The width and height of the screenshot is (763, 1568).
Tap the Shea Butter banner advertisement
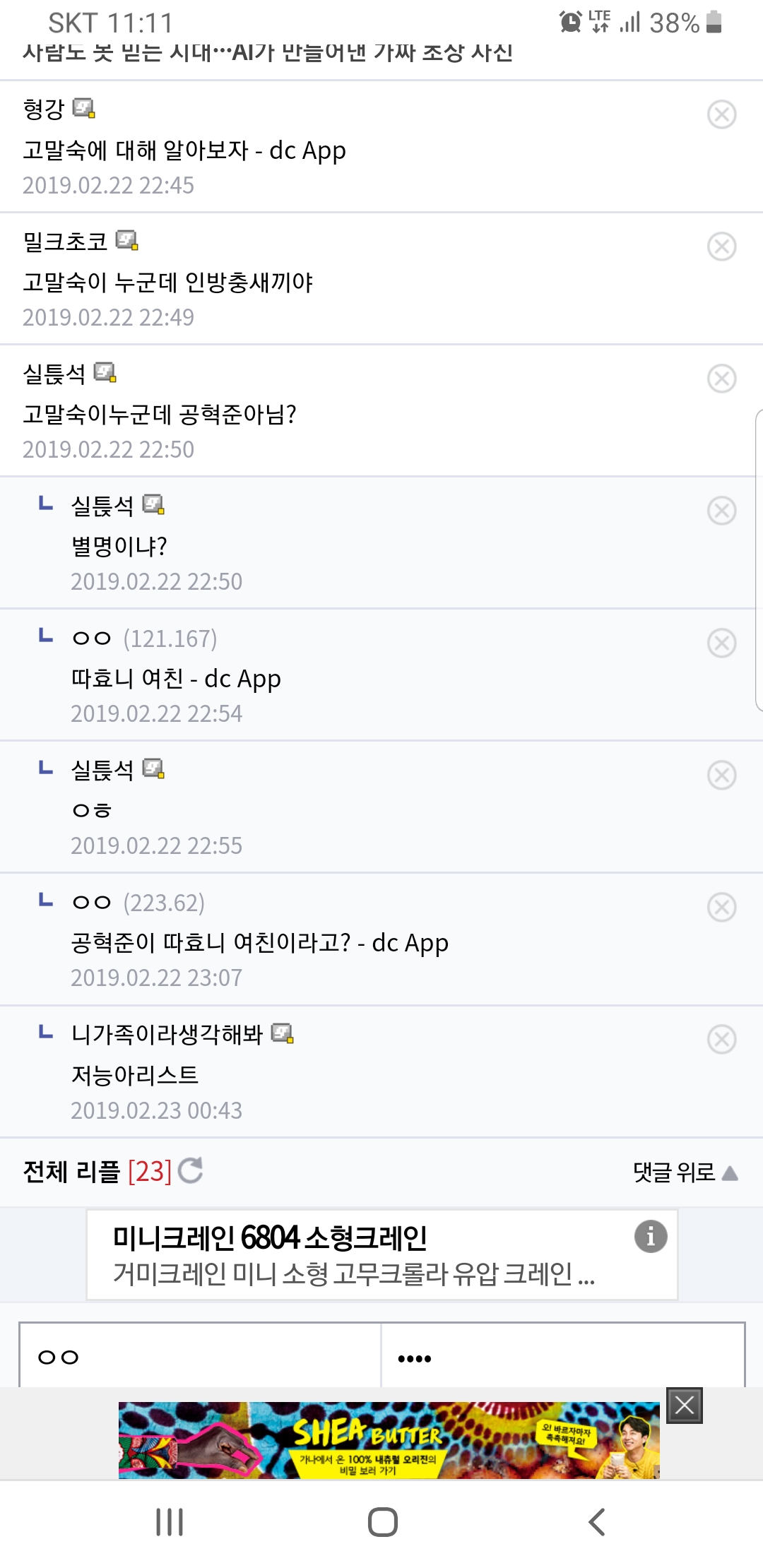pyautogui.click(x=389, y=1441)
